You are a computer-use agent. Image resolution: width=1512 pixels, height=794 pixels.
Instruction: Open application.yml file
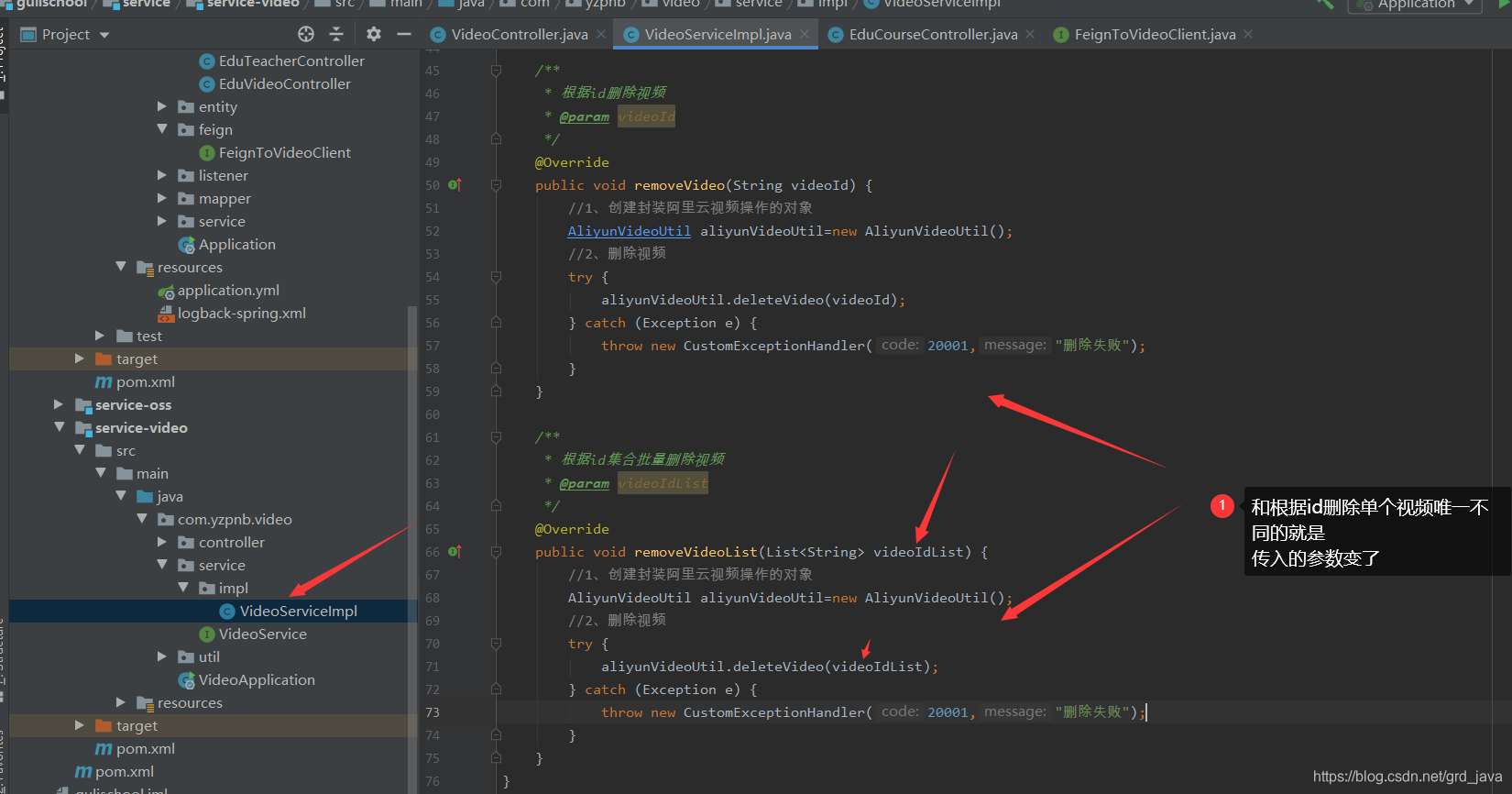(228, 290)
